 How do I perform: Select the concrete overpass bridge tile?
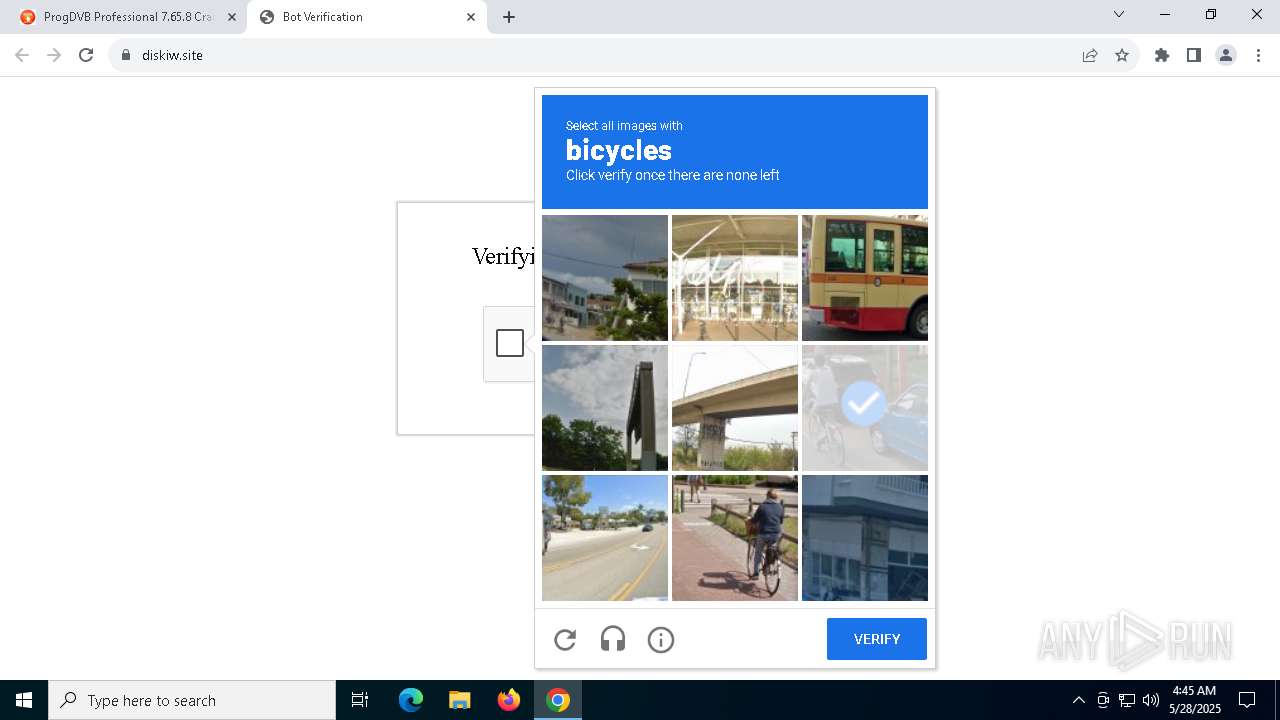click(x=735, y=408)
